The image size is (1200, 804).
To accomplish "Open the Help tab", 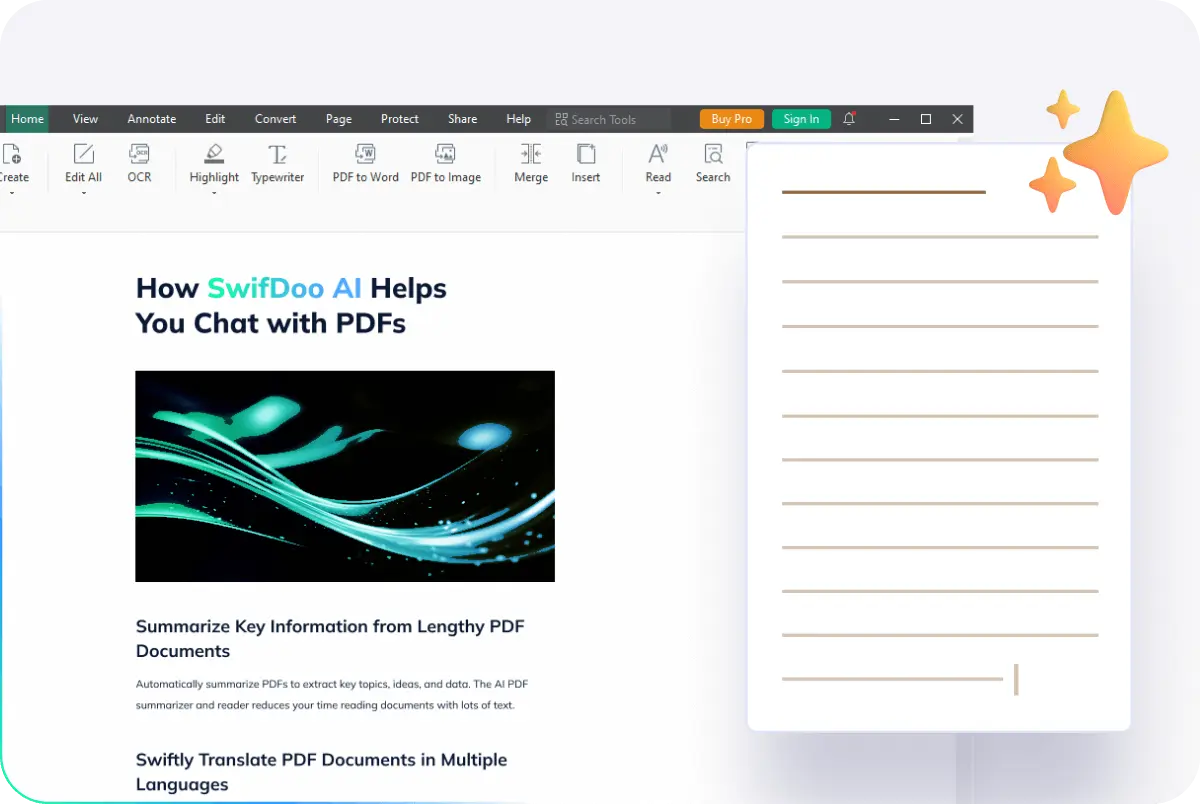I will (518, 119).
